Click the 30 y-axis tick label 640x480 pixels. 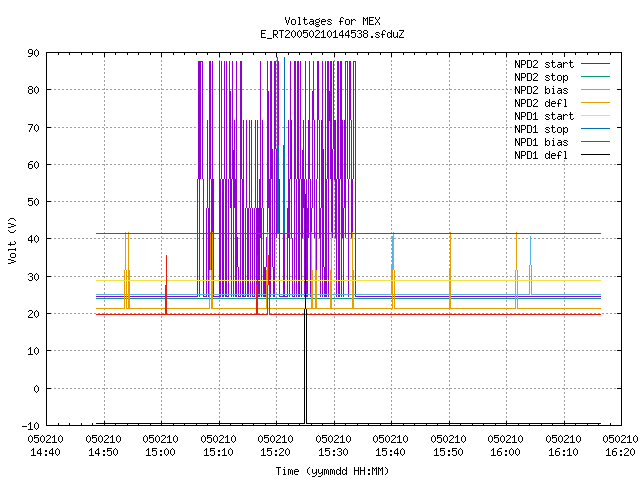(x=33, y=277)
